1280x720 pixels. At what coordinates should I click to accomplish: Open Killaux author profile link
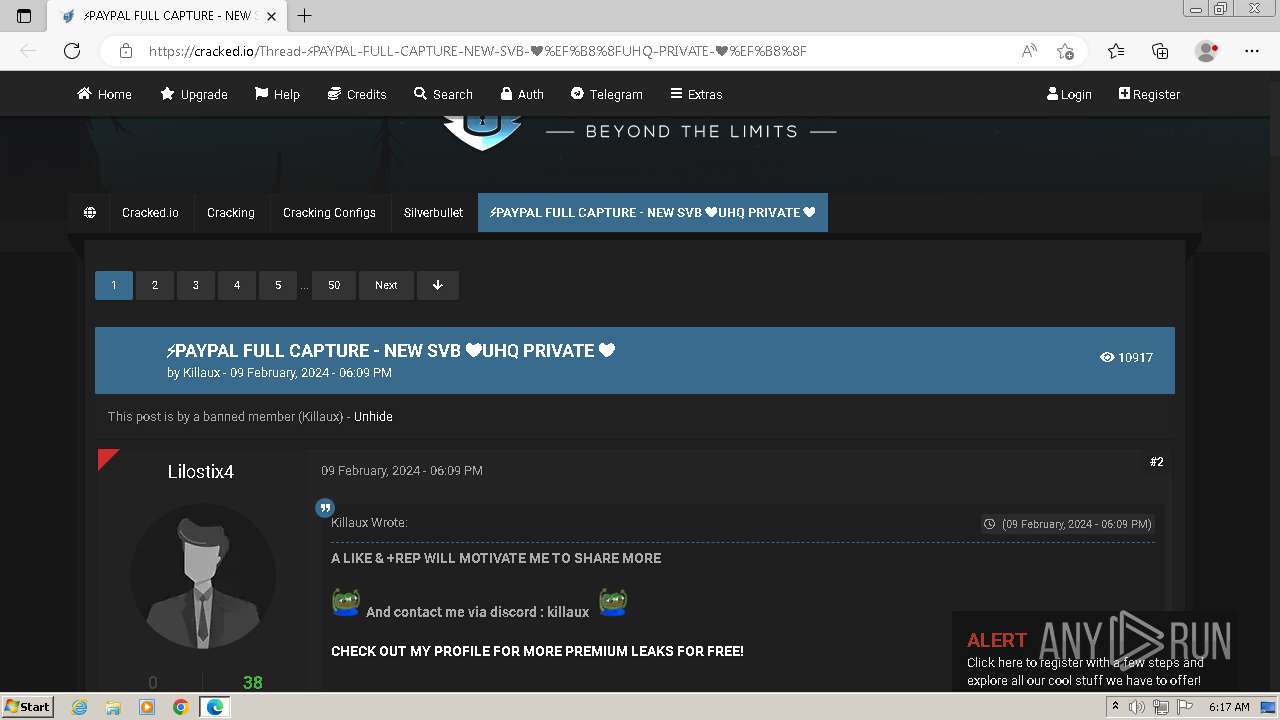201,373
